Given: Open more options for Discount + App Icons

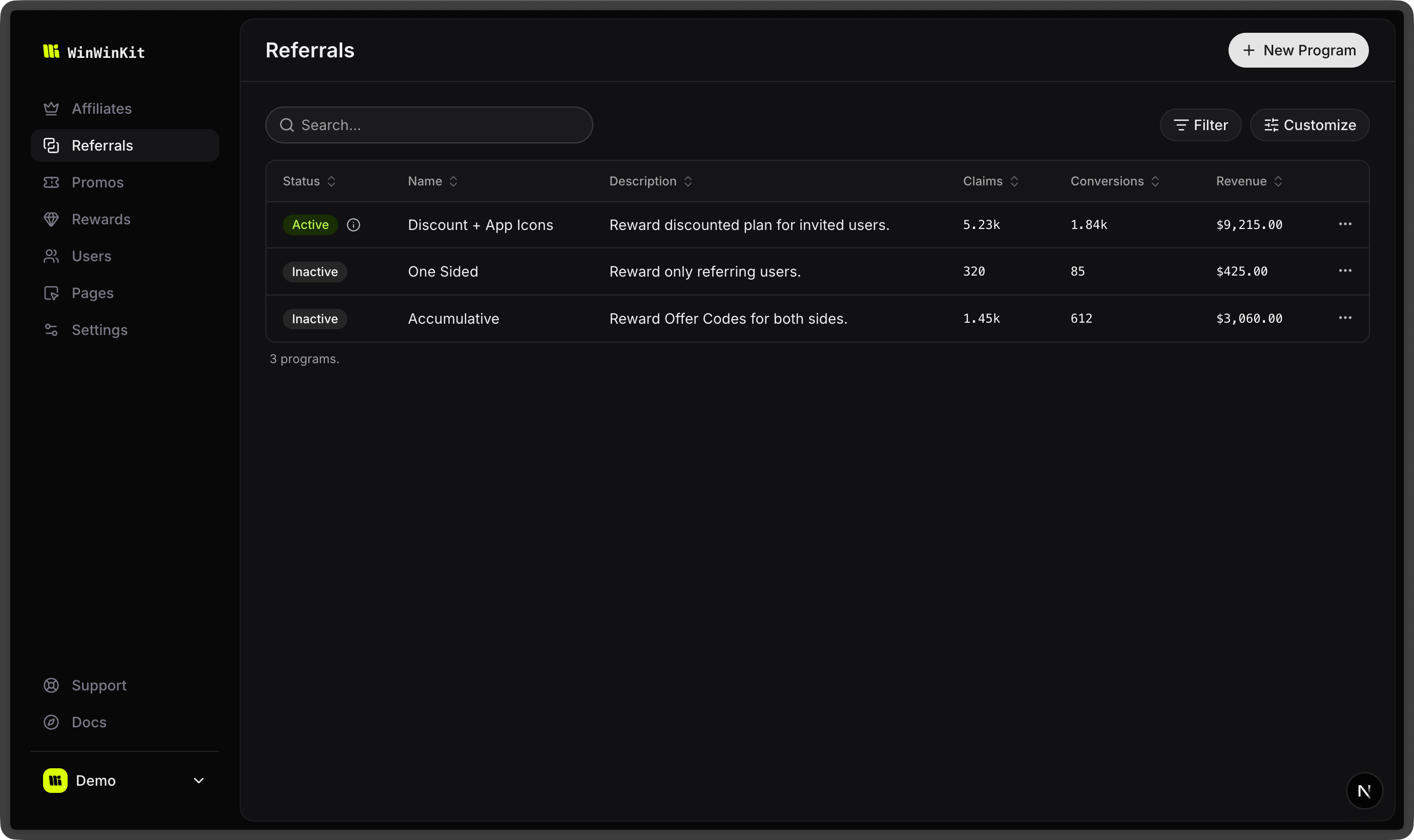Looking at the screenshot, I should click(x=1345, y=224).
